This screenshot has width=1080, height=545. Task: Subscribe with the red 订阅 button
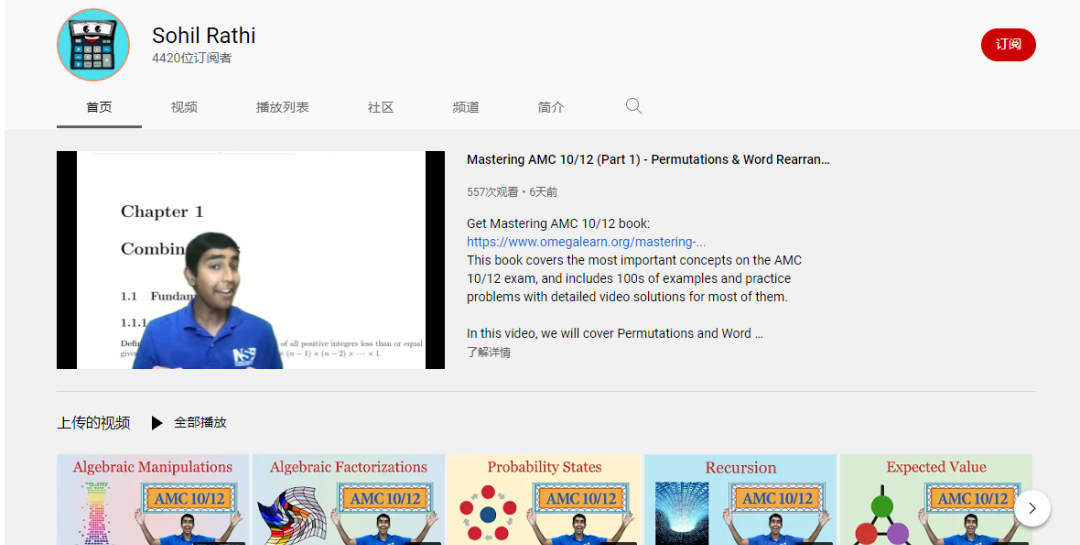pyautogui.click(x=1008, y=45)
